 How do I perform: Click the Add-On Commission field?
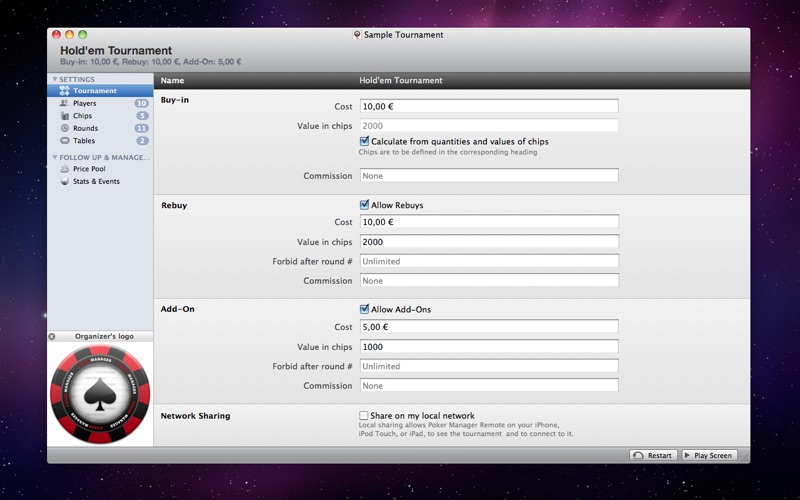click(x=488, y=385)
